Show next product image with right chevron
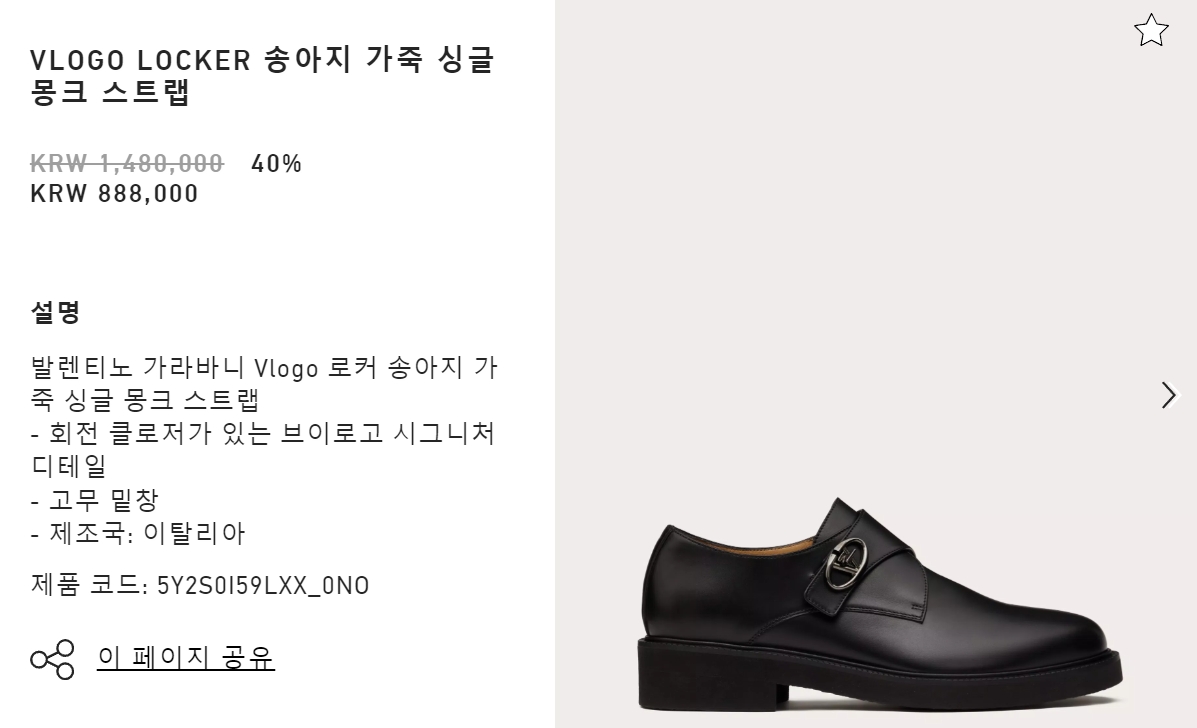The height and width of the screenshot is (728, 1197). tap(1168, 395)
